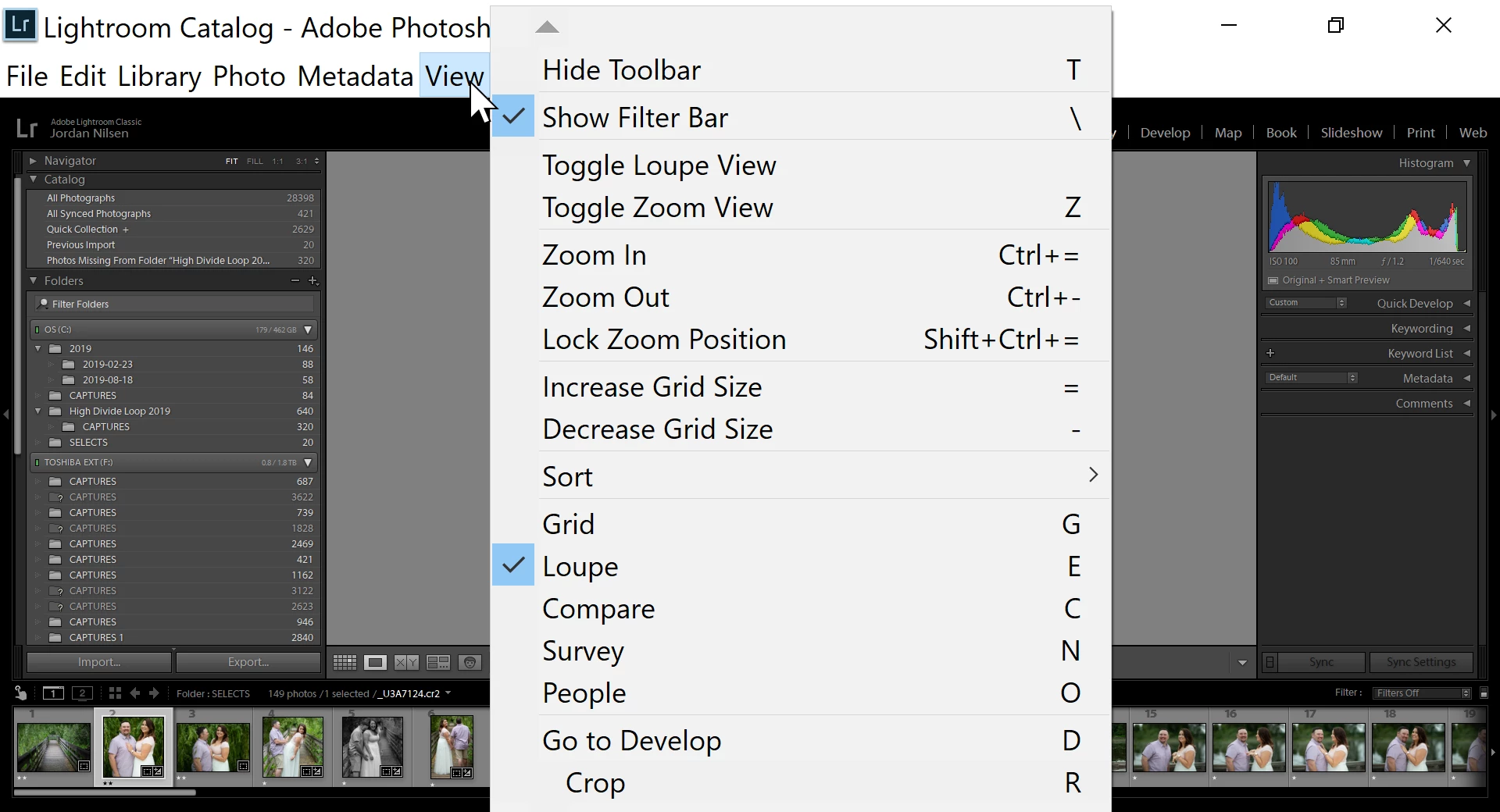Open the Slideshow module tab
Screen dimensions: 1500x812
click(1351, 133)
